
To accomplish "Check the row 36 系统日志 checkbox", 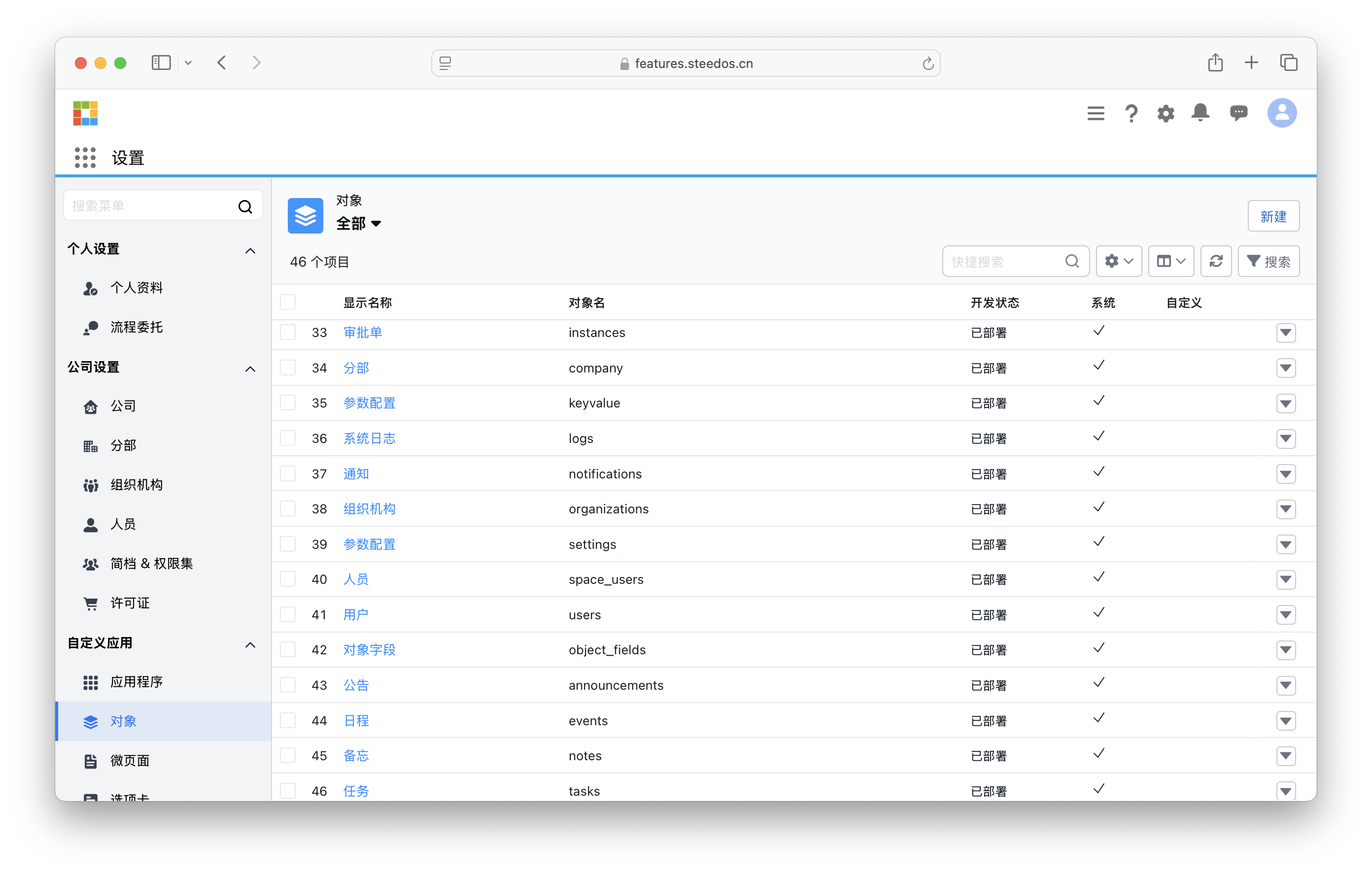I will tap(288, 438).
